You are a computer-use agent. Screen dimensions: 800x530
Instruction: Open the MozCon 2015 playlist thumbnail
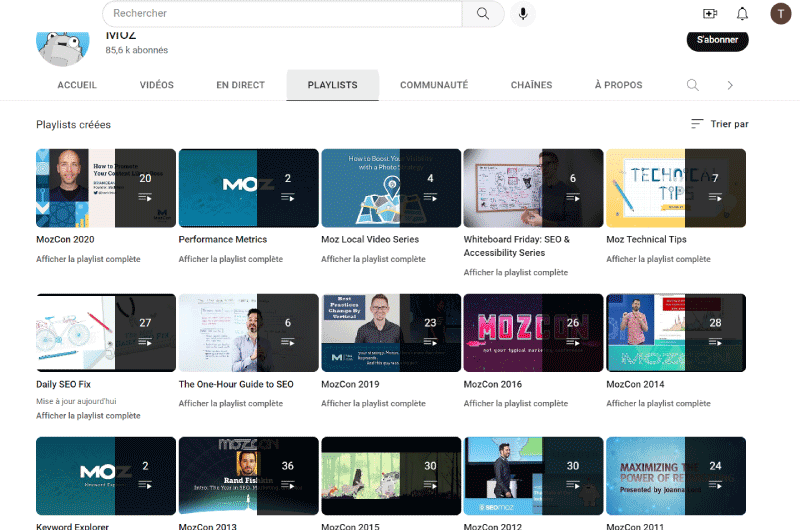391,476
